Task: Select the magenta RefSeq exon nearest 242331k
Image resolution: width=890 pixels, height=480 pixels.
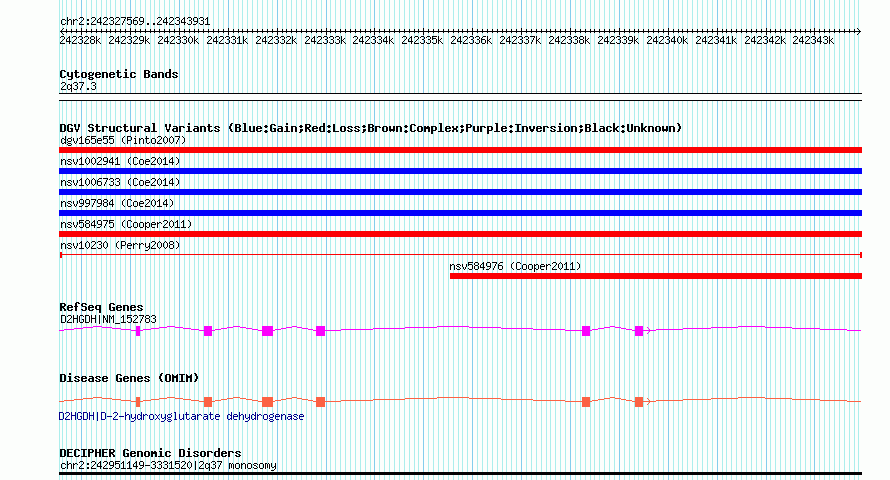Action: click(208, 331)
